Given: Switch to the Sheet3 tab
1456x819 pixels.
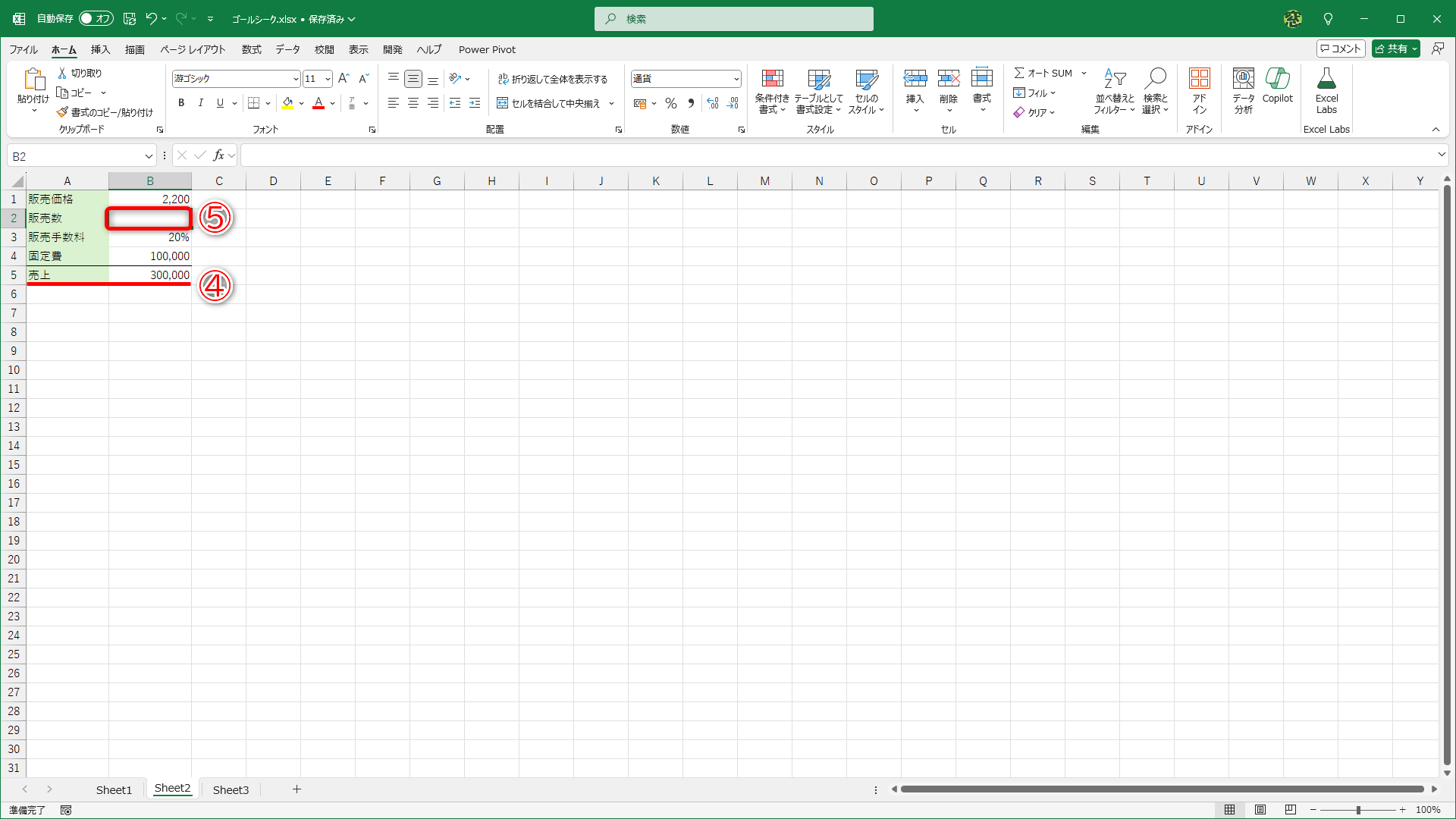Looking at the screenshot, I should (231, 789).
